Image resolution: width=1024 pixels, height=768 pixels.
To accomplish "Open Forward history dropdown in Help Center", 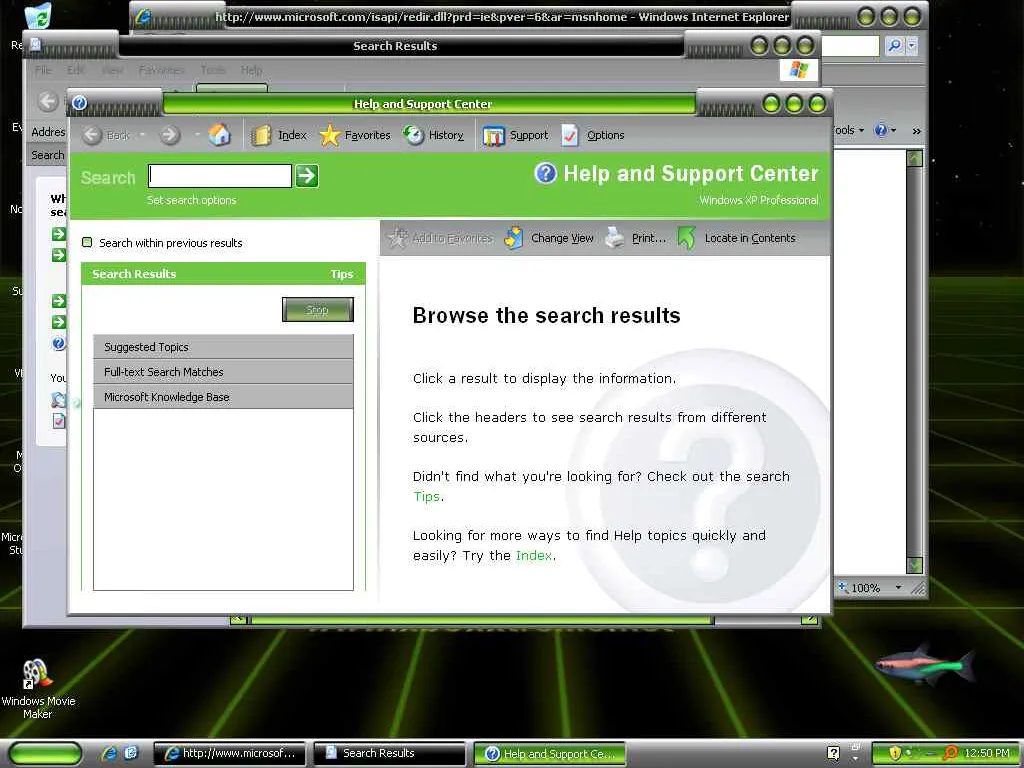I will click(x=196, y=135).
